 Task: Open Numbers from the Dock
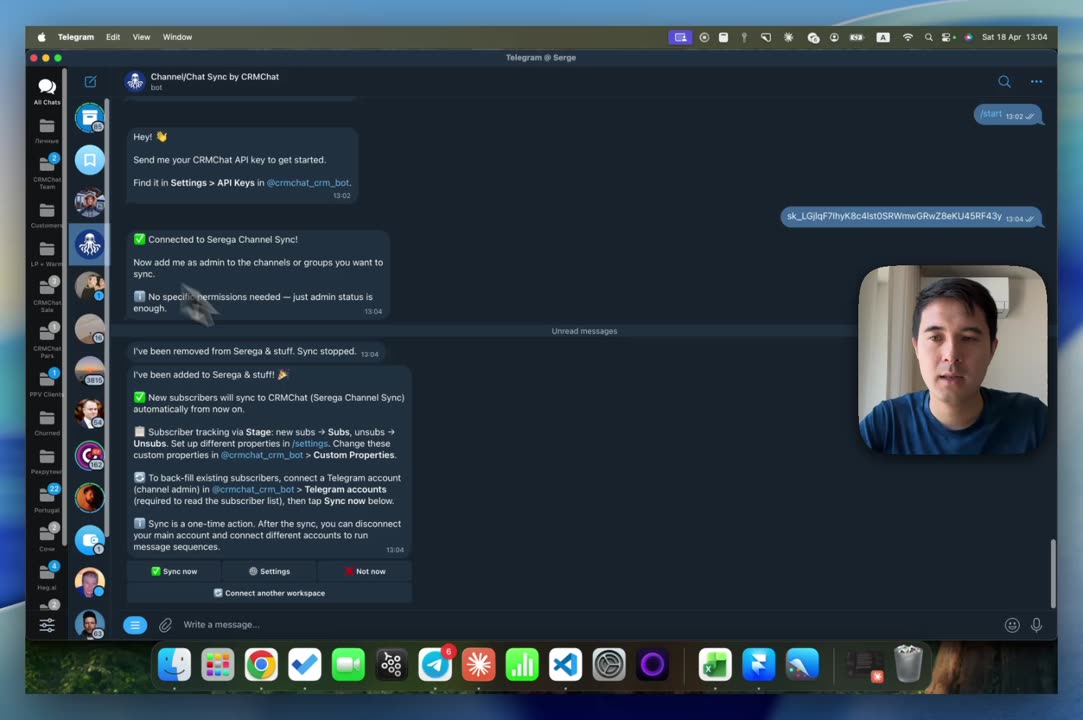[x=521, y=665]
